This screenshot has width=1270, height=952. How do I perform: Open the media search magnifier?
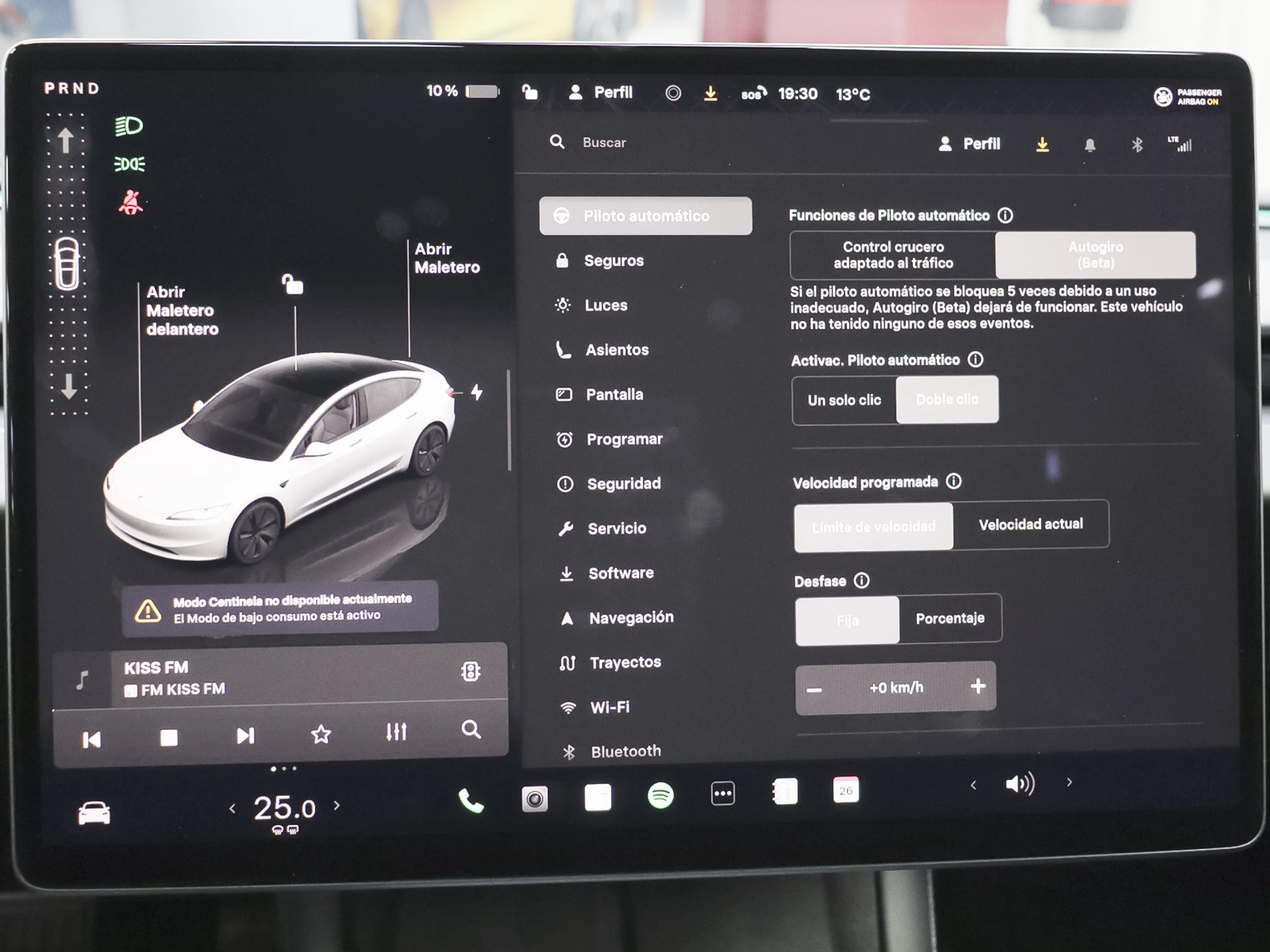(472, 731)
